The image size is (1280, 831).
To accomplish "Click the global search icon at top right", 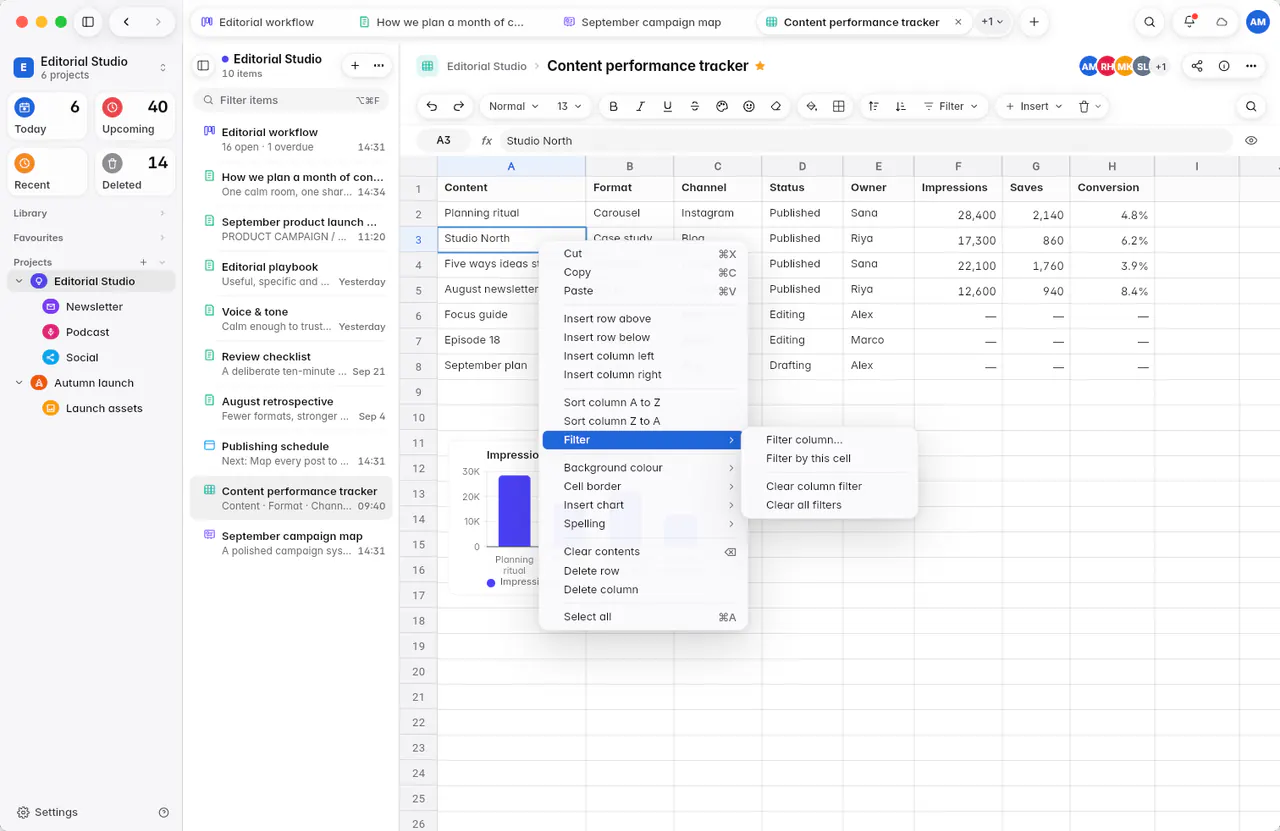I will pos(1150,22).
